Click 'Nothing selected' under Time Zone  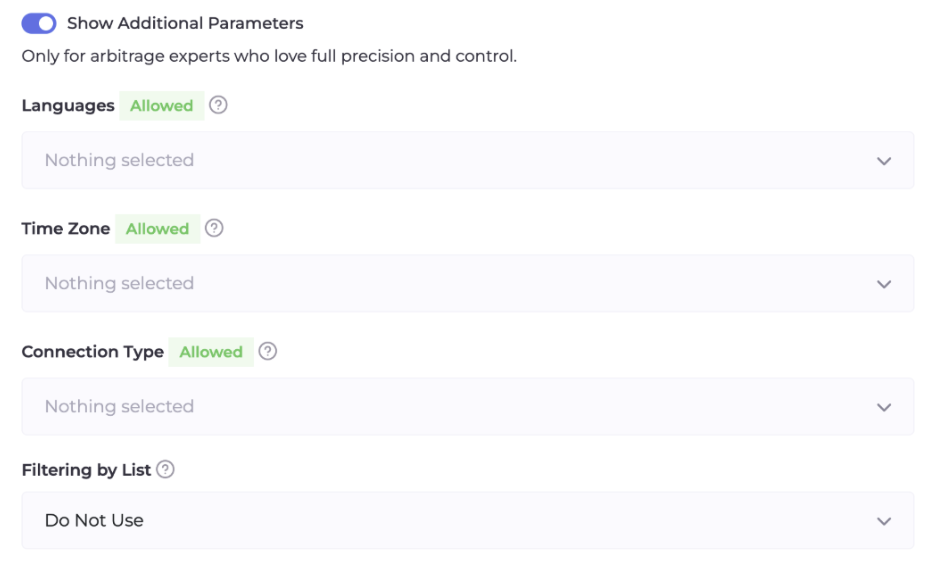(119, 283)
